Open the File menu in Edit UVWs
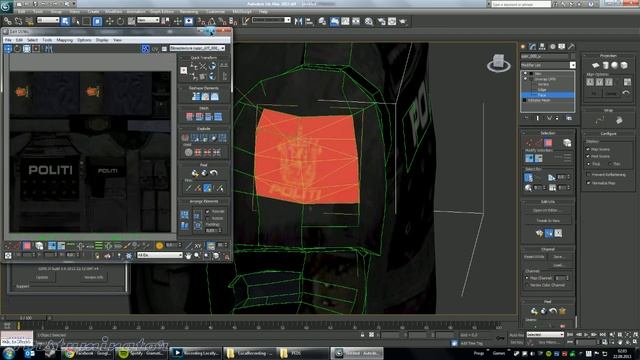This screenshot has height=360, width=640. click(x=8, y=40)
